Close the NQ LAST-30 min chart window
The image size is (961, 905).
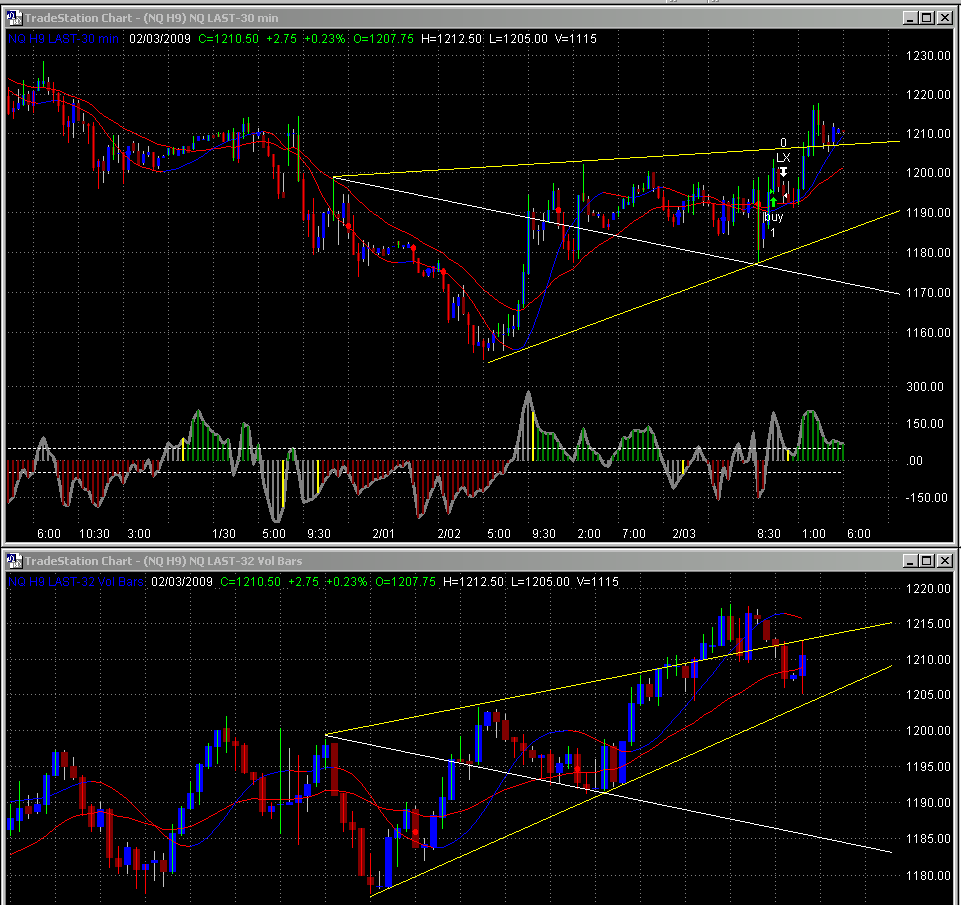(x=944, y=18)
